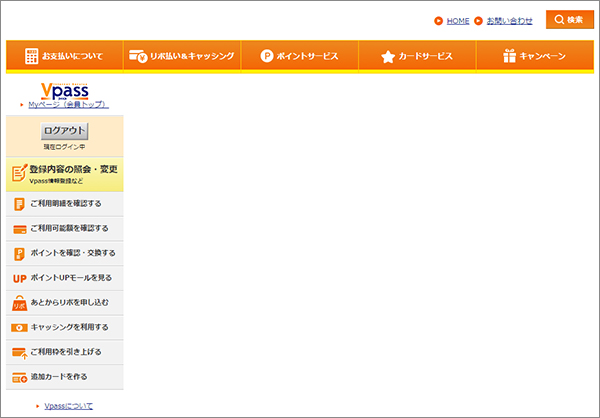Viewport: 600px width, 418px height.
Task: Click the notepad icon beside 登録内容の照会・変更
Action: click(x=19, y=173)
